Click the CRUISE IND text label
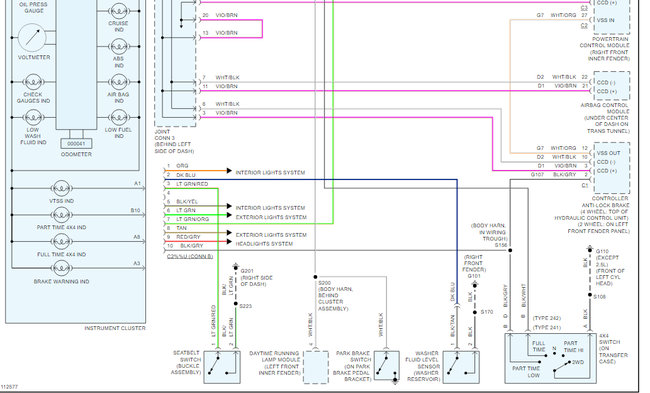The image size is (650, 393). [x=119, y=27]
